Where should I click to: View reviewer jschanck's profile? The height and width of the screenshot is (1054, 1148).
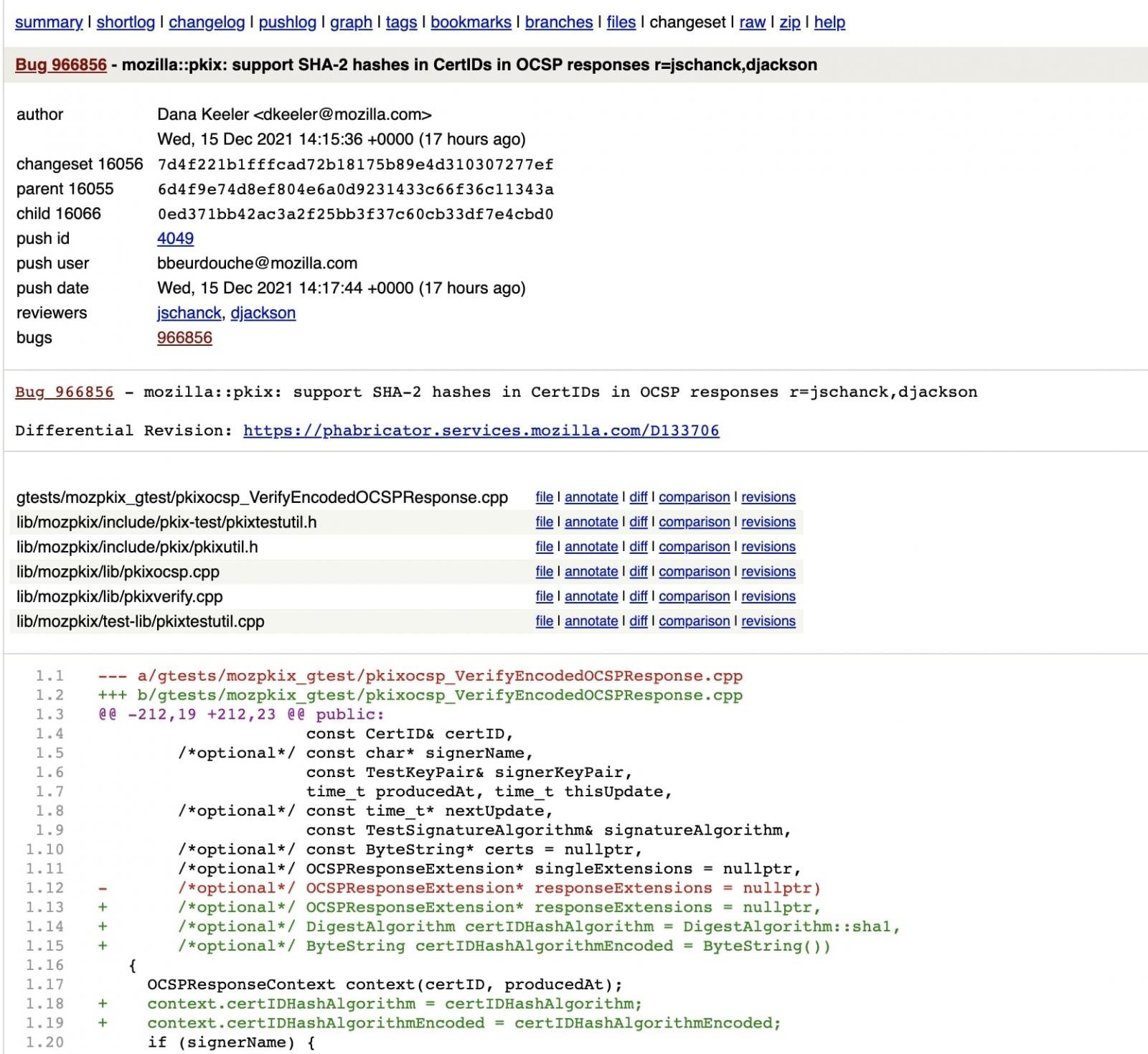click(x=189, y=313)
